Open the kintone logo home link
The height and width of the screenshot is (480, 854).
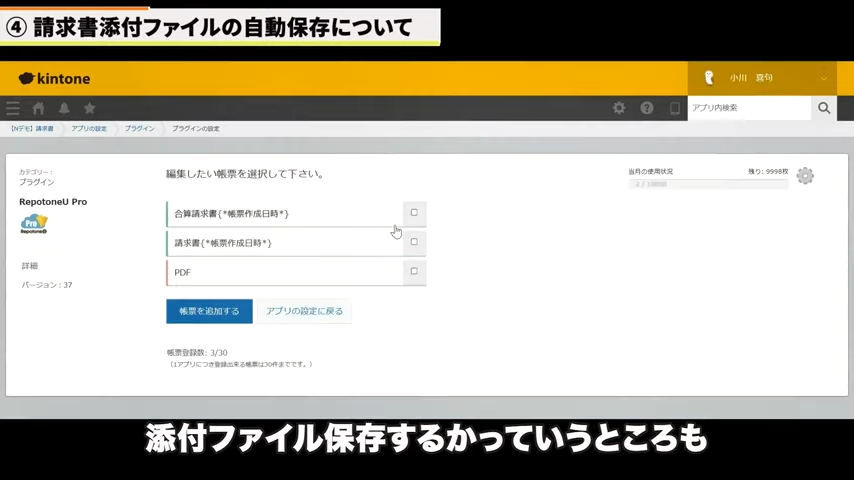54,78
